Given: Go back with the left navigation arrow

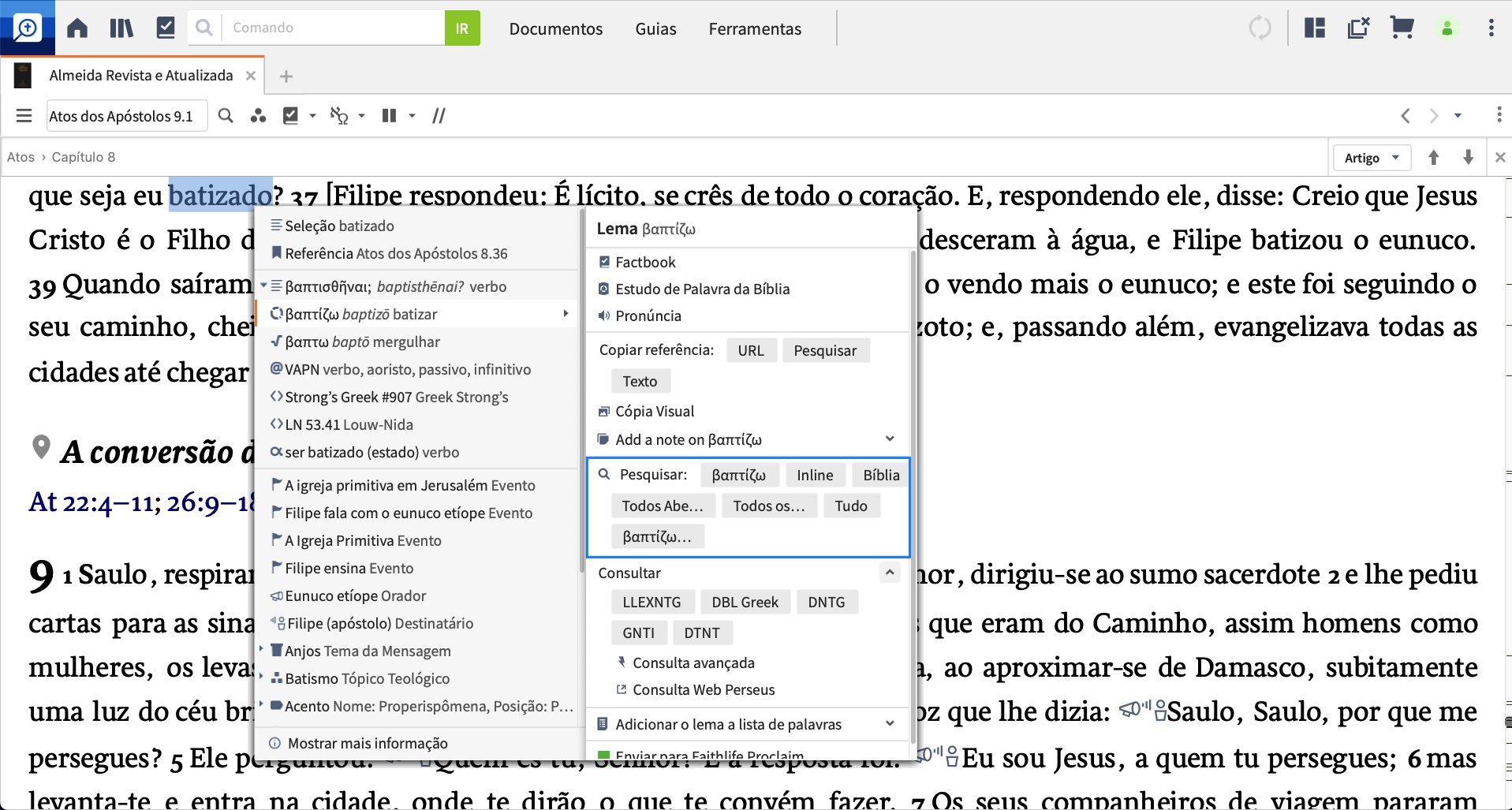Looking at the screenshot, I should click(1406, 116).
